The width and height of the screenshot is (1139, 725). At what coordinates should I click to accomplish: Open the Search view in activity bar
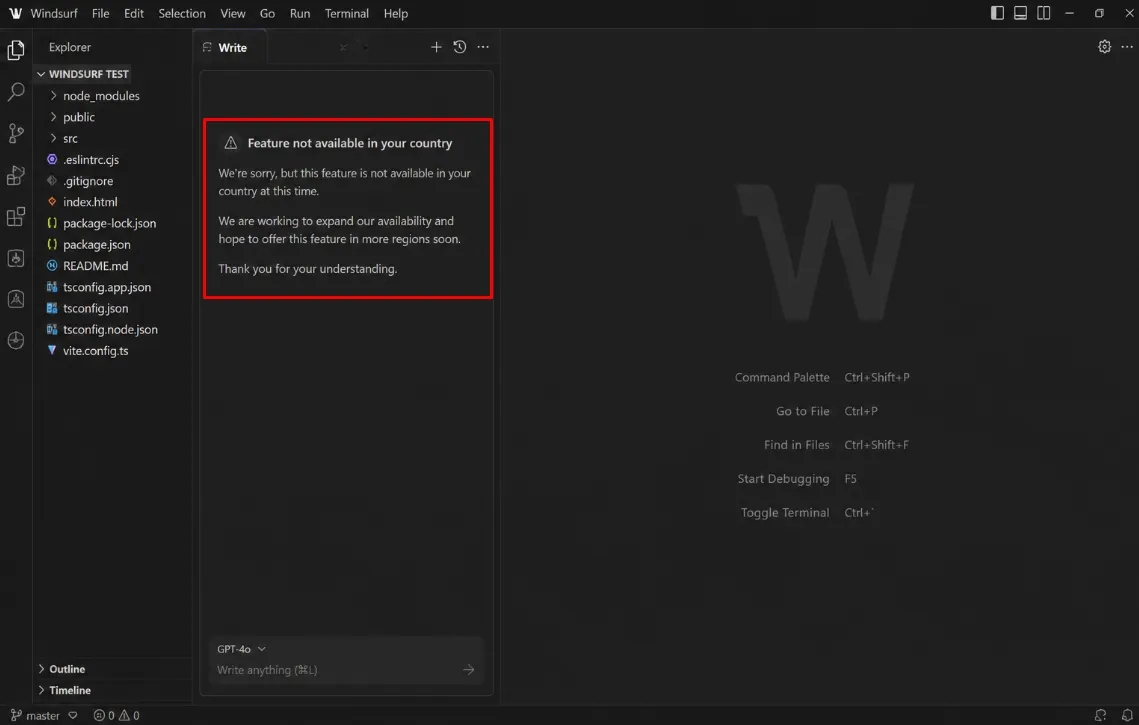click(x=16, y=92)
